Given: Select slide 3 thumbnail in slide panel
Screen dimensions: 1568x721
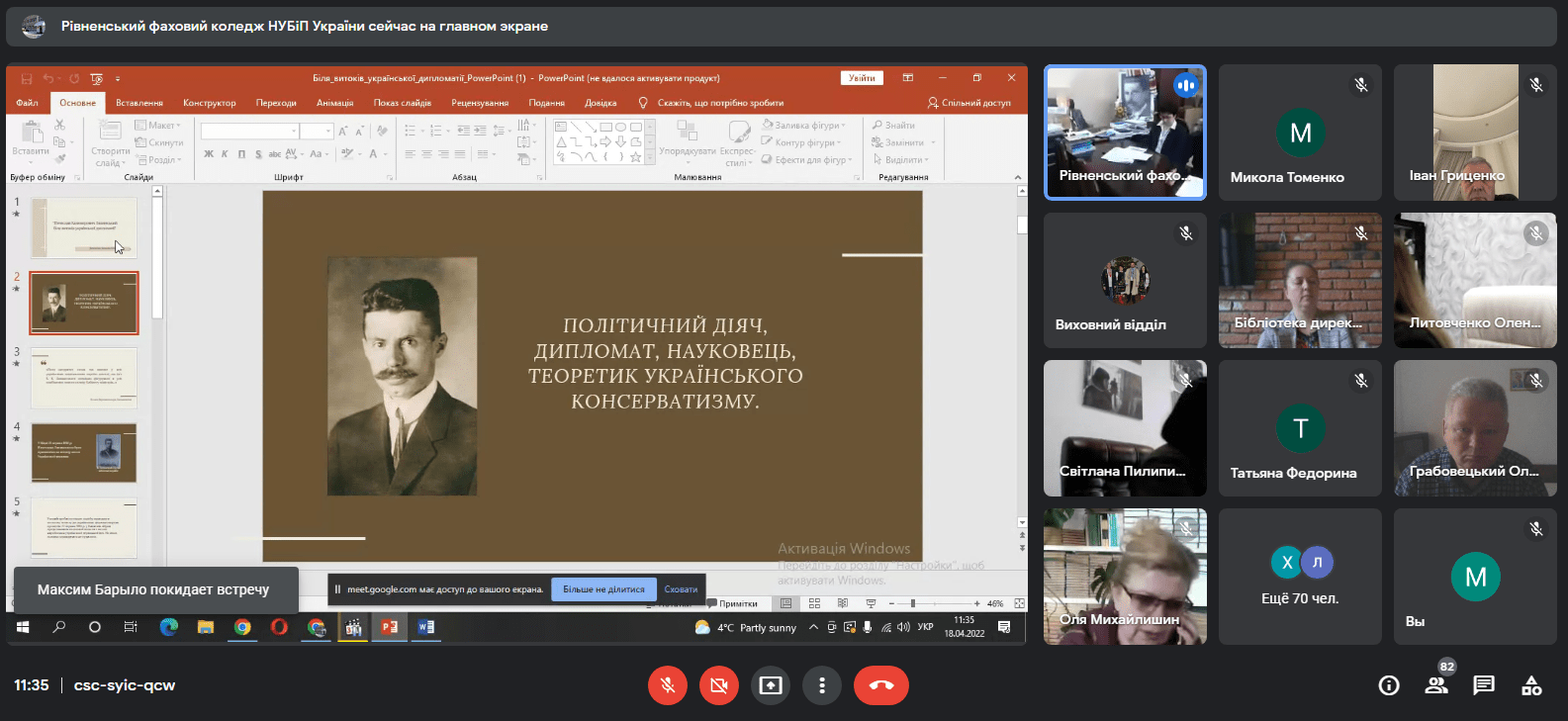Looking at the screenshot, I should [84, 378].
